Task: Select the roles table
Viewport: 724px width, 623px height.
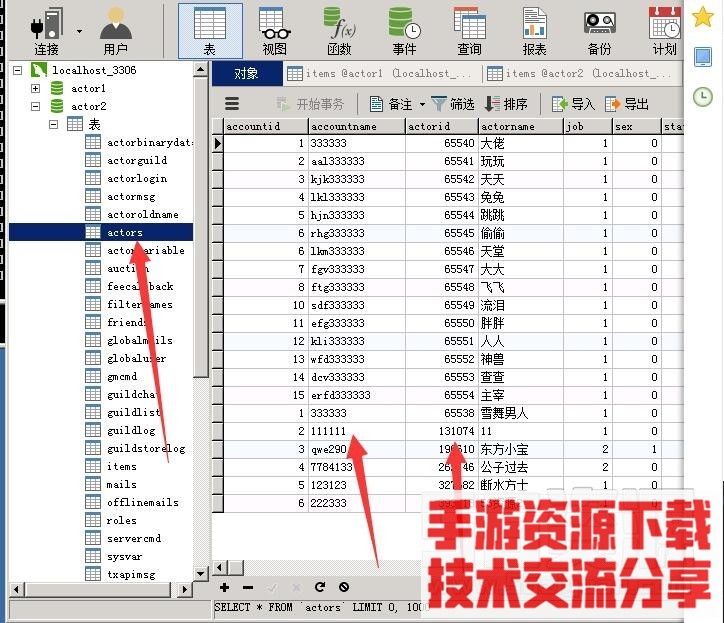Action: pos(121,520)
